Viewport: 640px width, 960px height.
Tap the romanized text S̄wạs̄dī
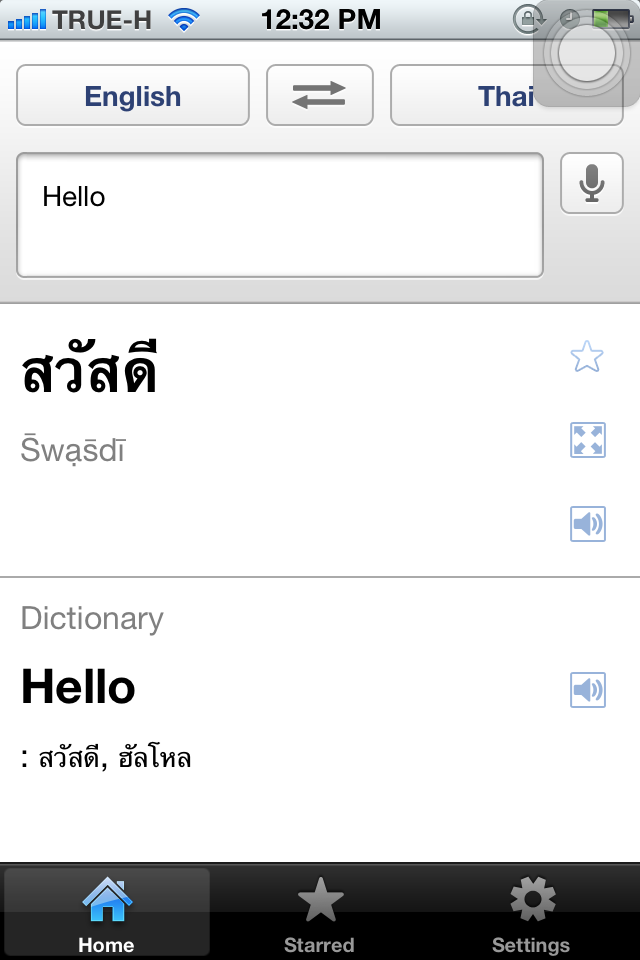point(73,449)
